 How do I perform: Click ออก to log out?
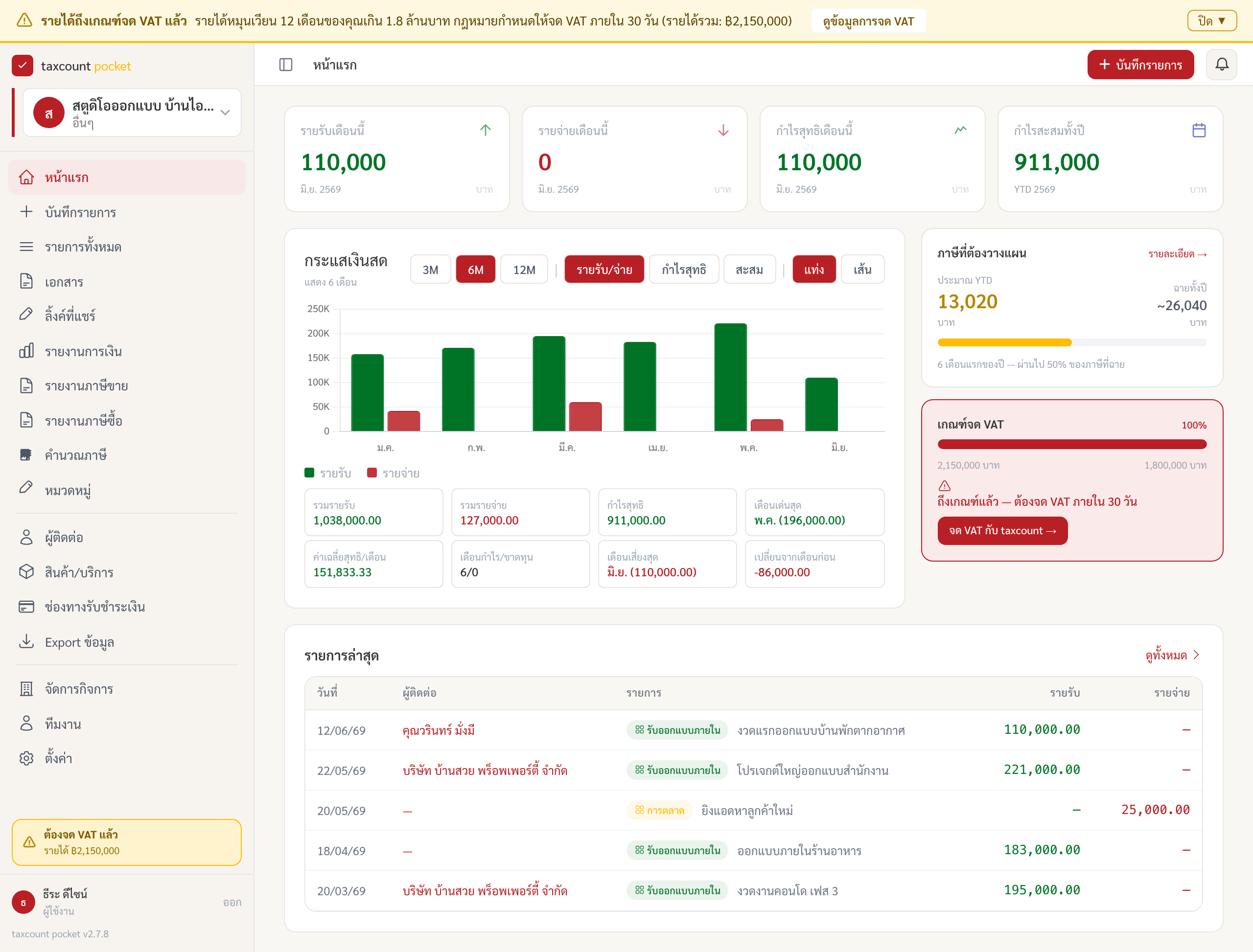point(232,902)
